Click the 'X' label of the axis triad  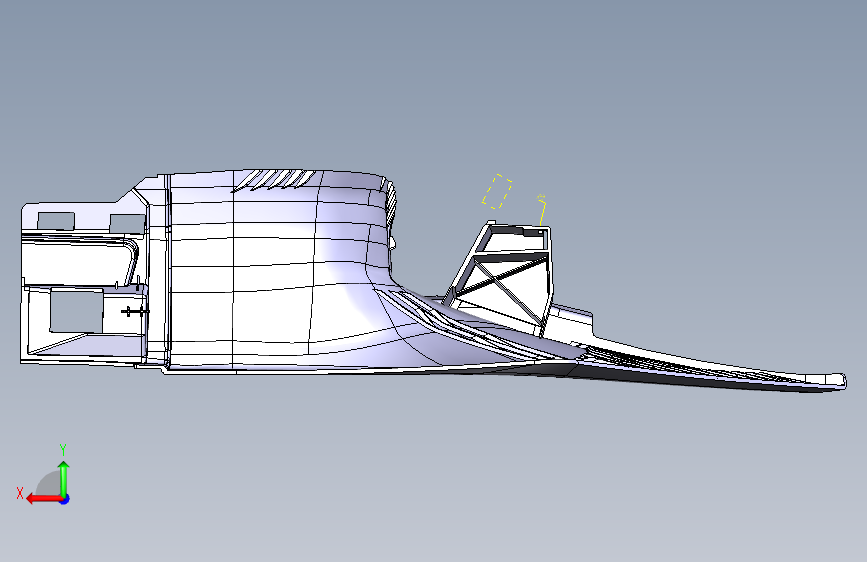tap(20, 493)
